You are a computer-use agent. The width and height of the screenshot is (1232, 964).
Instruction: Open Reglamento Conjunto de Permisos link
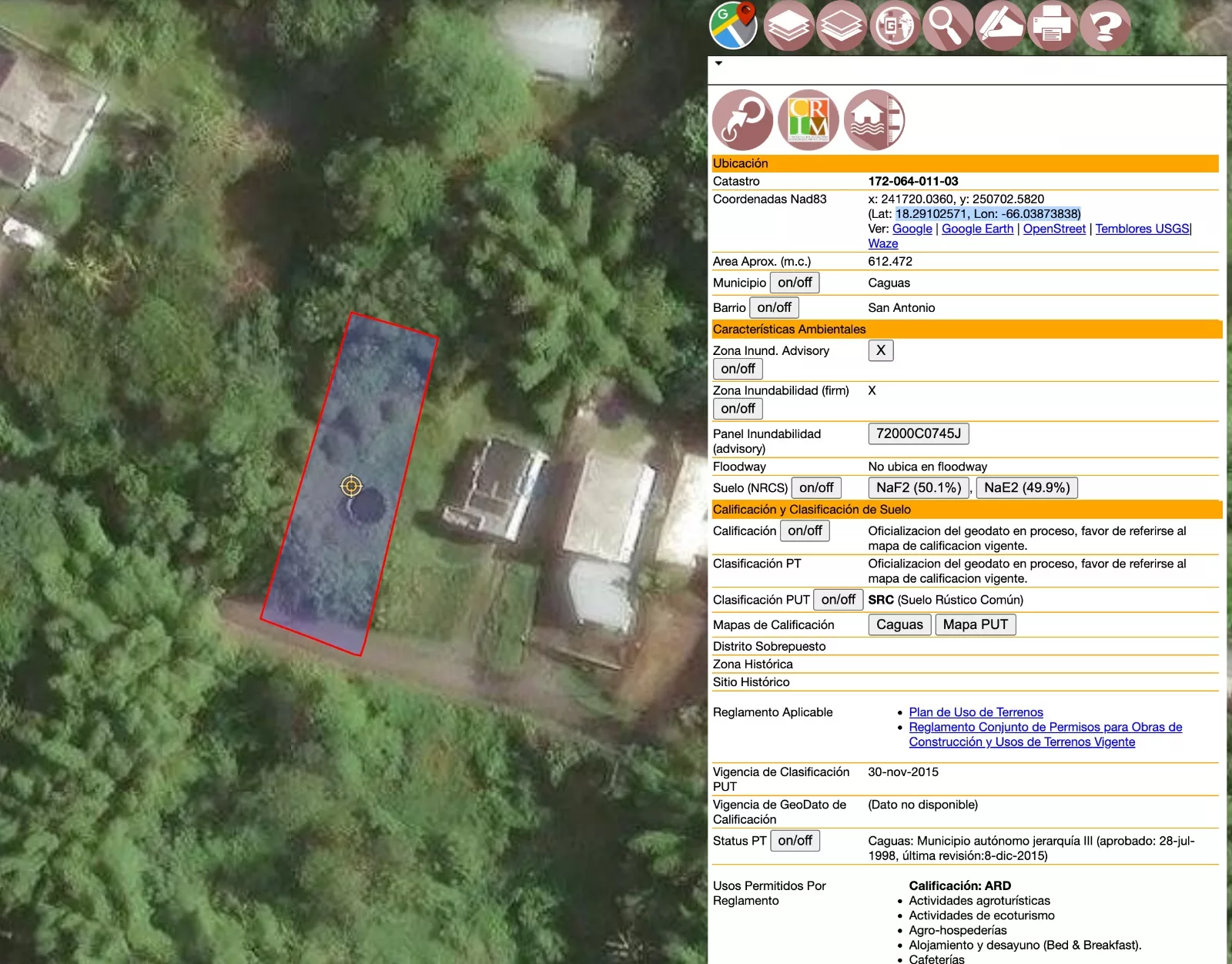(1045, 735)
